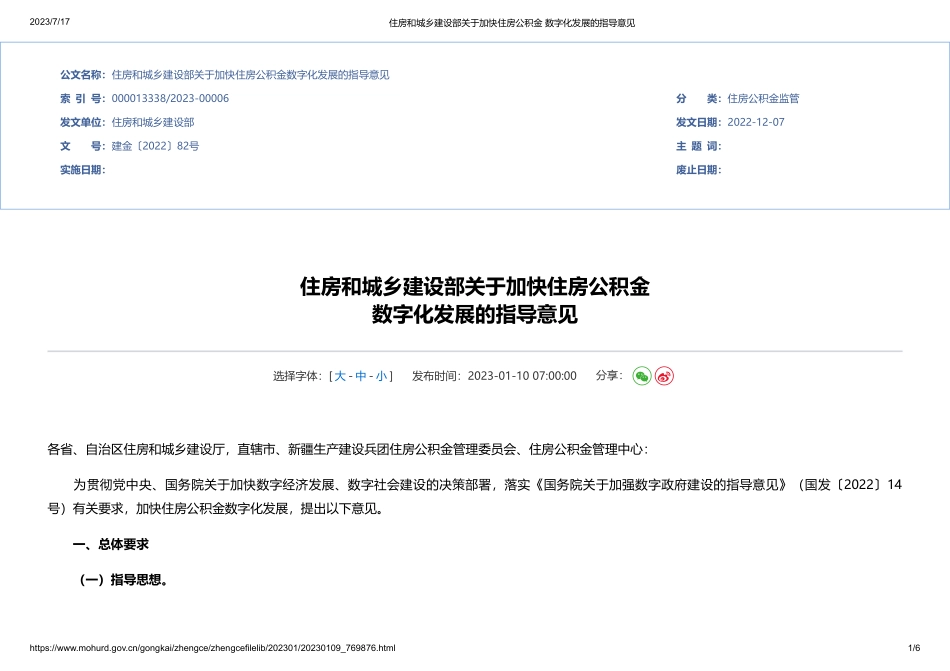Click the section heading 一、总体要求

[110, 544]
